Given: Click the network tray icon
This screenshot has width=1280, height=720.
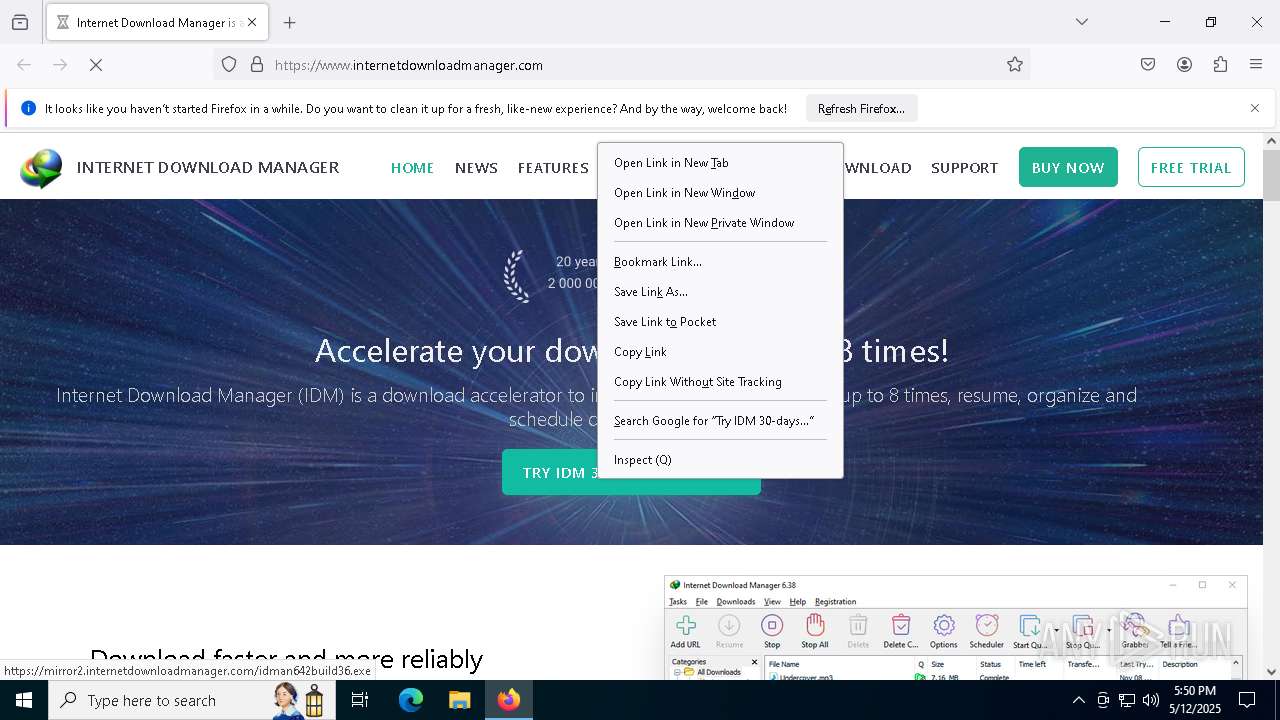Looking at the screenshot, I should point(1127,700).
